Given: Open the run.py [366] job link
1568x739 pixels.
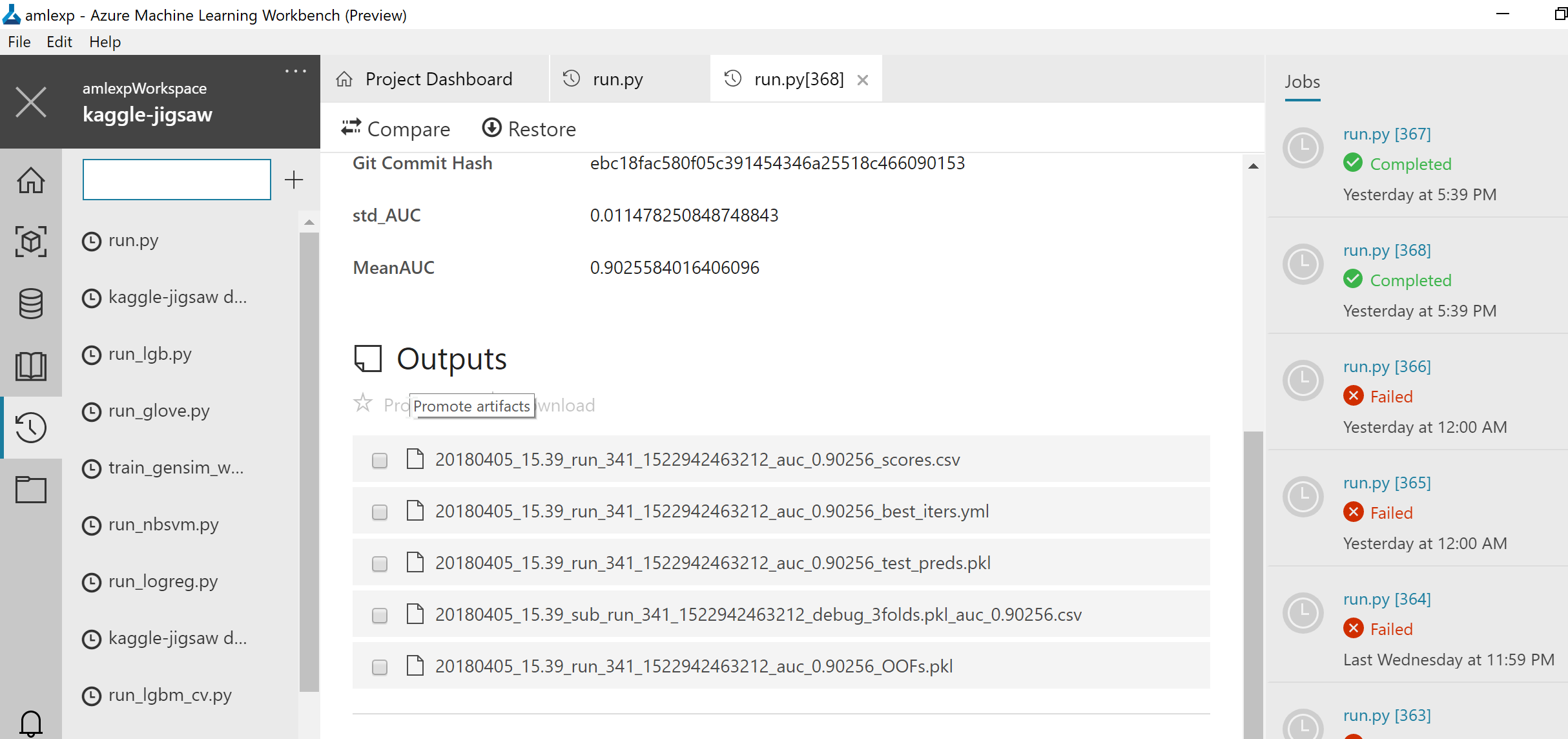Looking at the screenshot, I should pos(1387,366).
